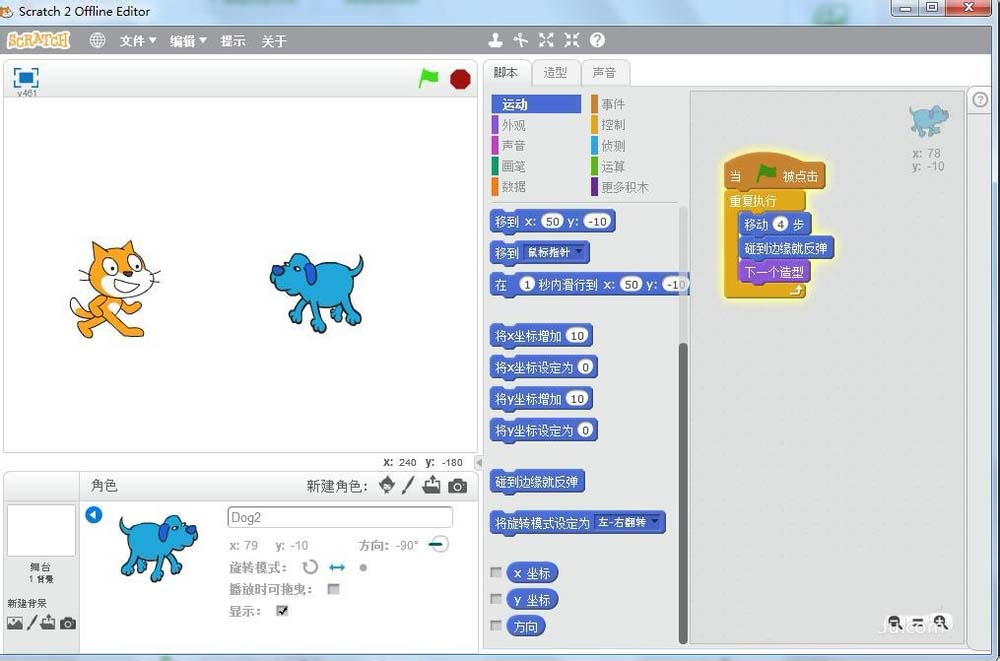
Task: Check the 方向 reporter checkbox
Action: click(x=496, y=626)
